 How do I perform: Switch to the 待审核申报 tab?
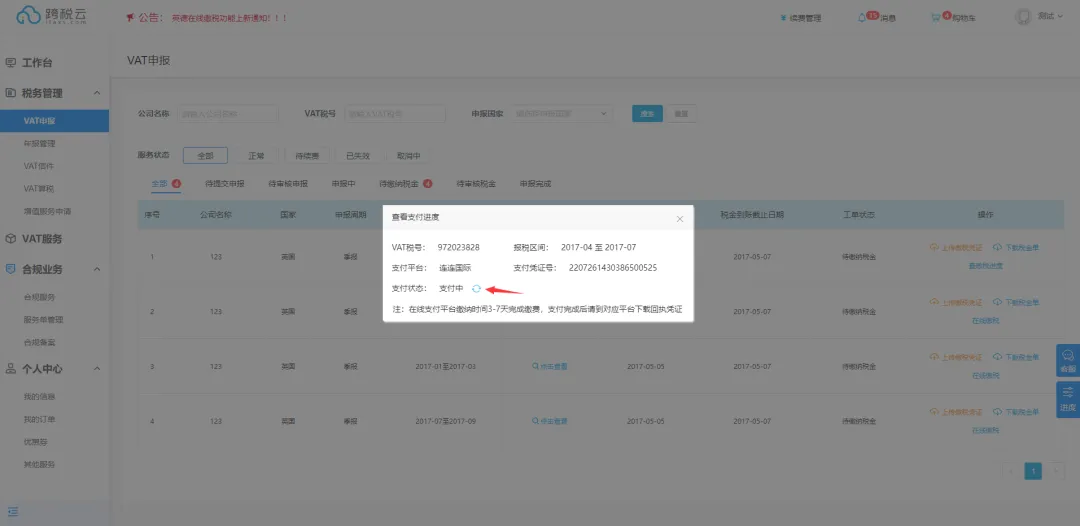pyautogui.click(x=288, y=184)
